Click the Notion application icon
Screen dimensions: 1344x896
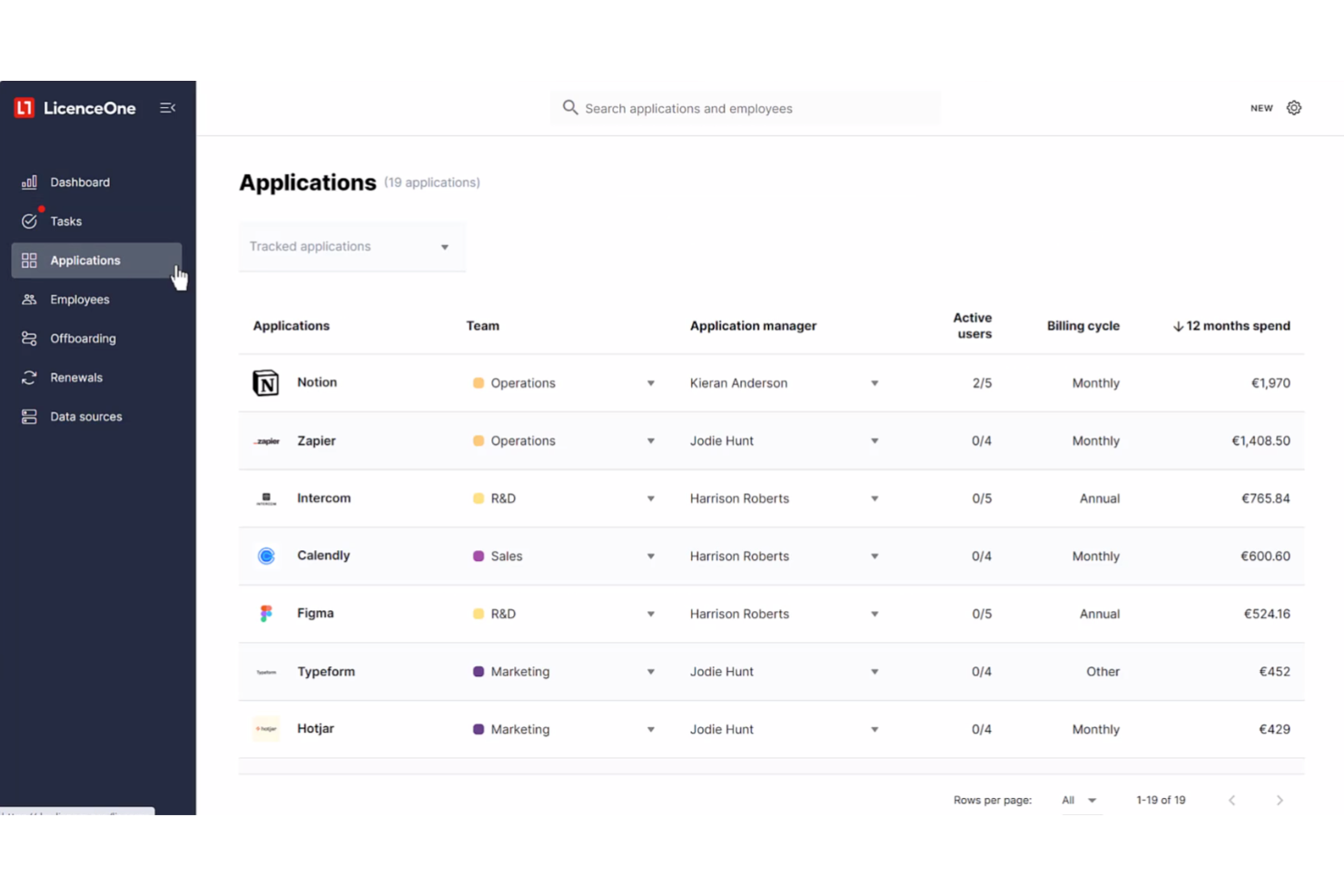click(266, 382)
